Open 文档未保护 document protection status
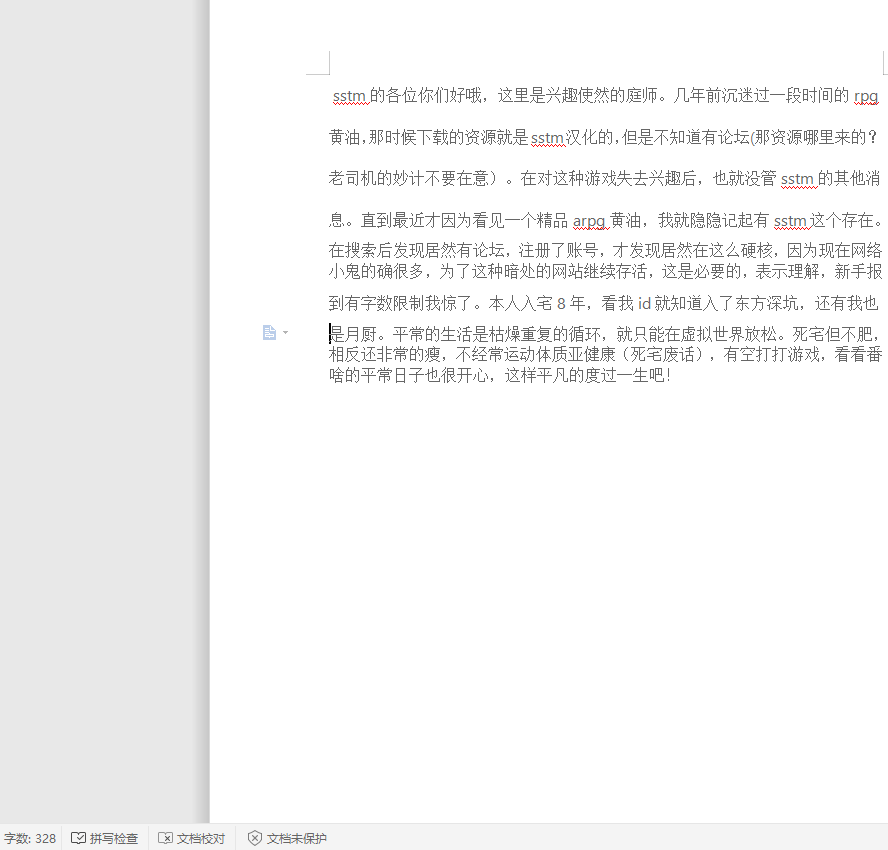The width and height of the screenshot is (888, 850). click(x=287, y=838)
